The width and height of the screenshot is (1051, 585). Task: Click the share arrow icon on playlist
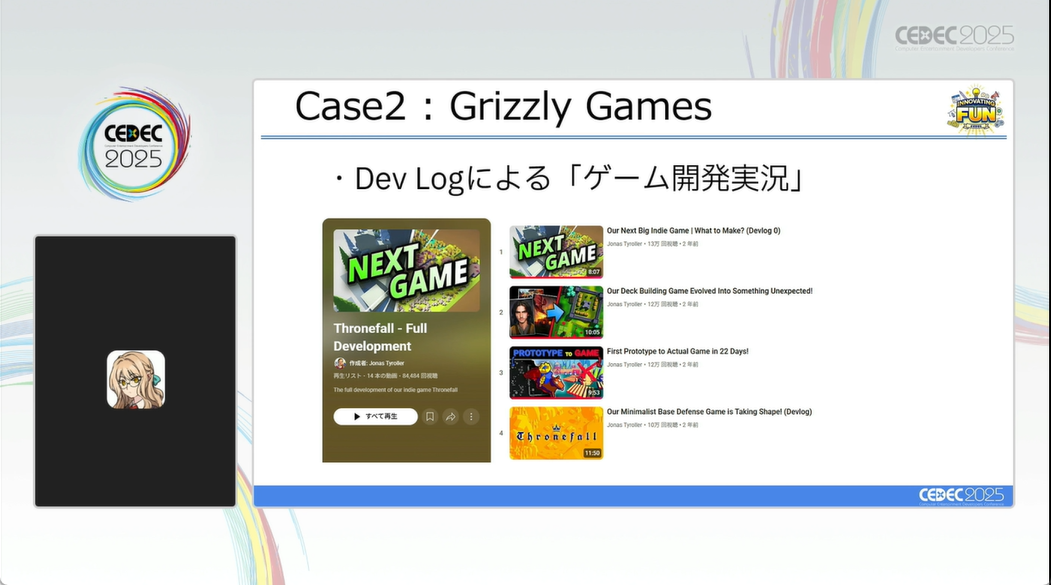tap(451, 416)
